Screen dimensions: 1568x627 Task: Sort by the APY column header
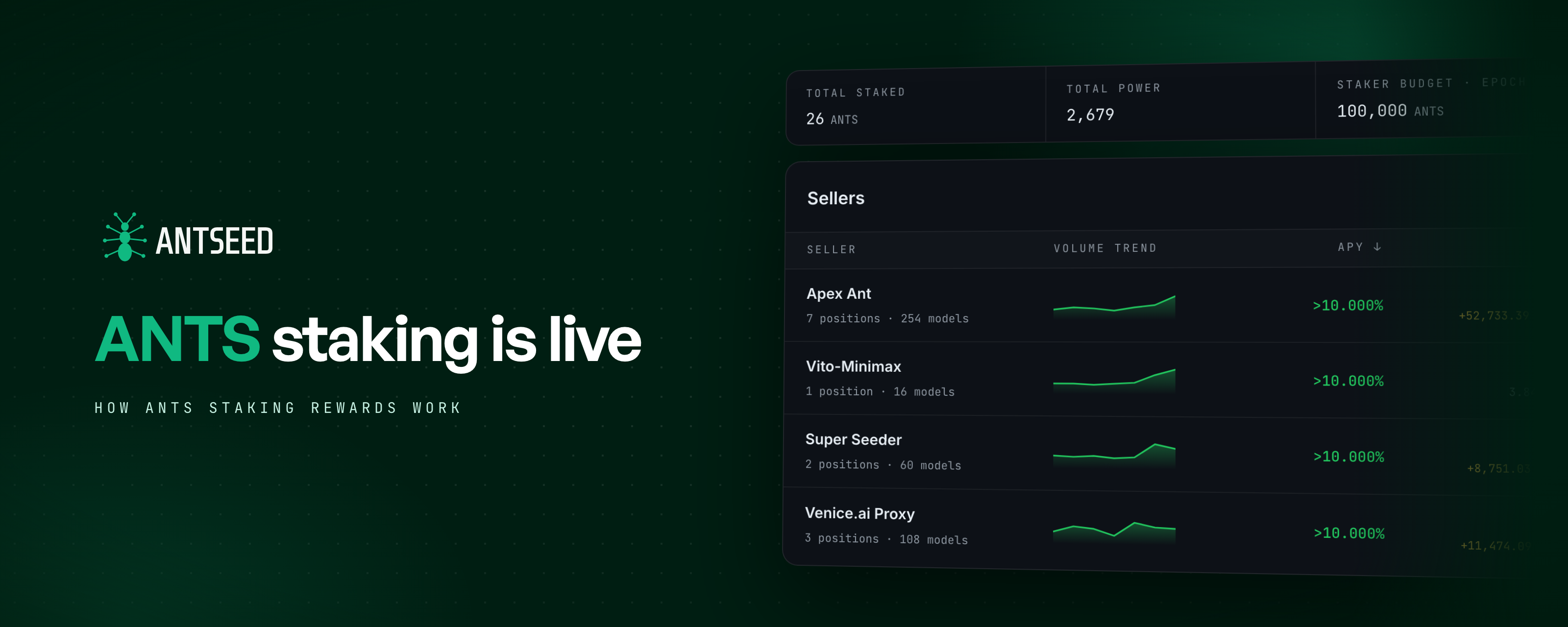(1359, 246)
